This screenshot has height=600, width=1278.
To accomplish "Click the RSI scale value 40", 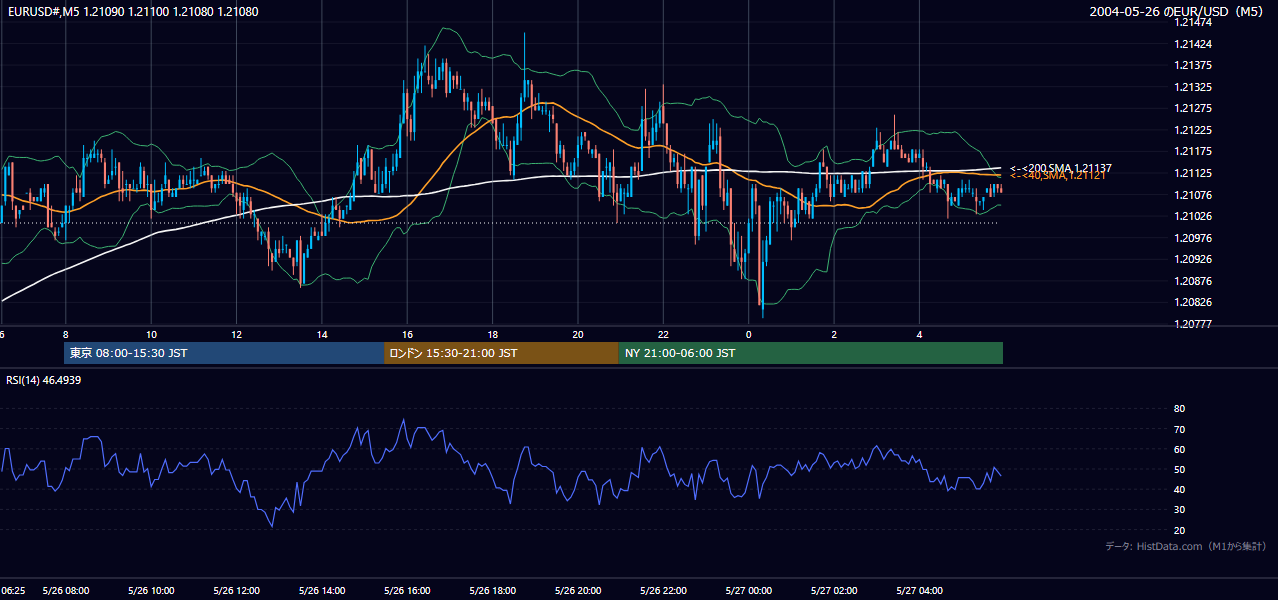I will (x=1179, y=490).
